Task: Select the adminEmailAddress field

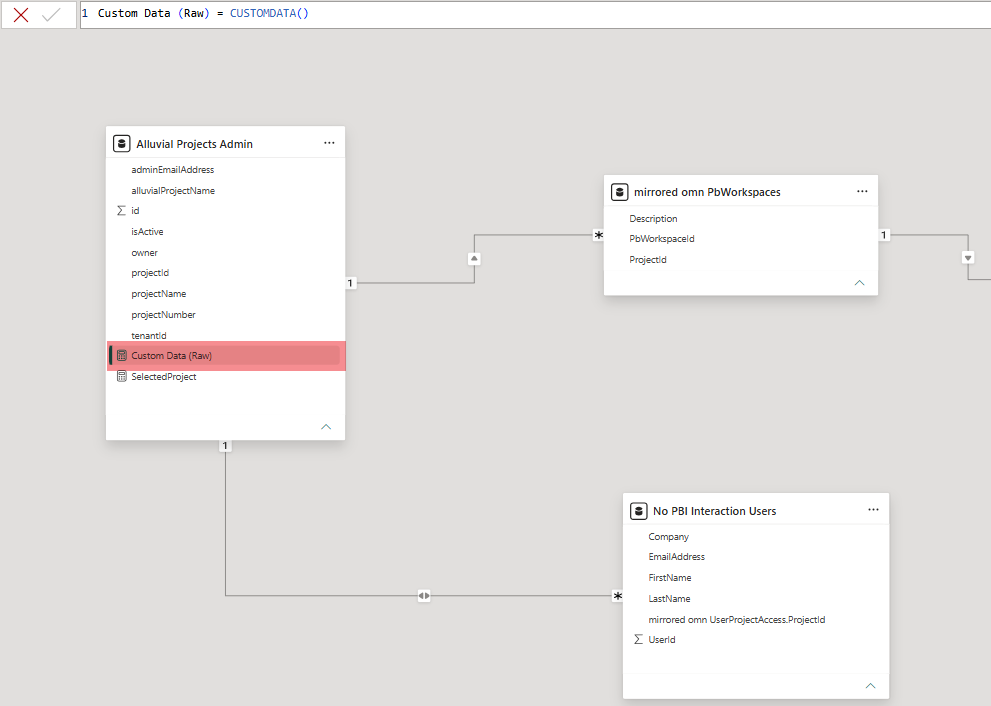Action: tap(173, 169)
